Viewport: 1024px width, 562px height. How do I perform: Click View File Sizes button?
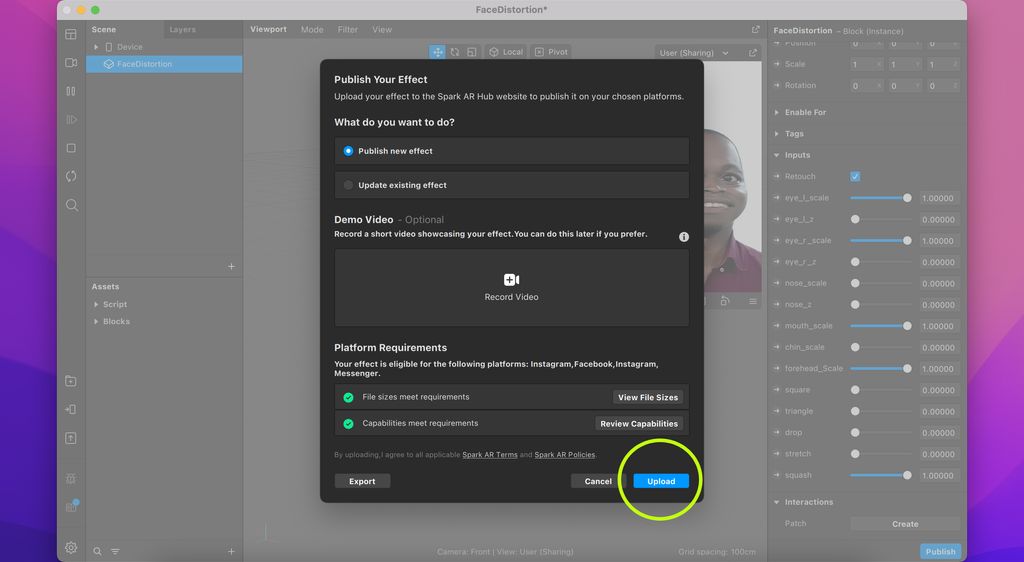(x=648, y=397)
